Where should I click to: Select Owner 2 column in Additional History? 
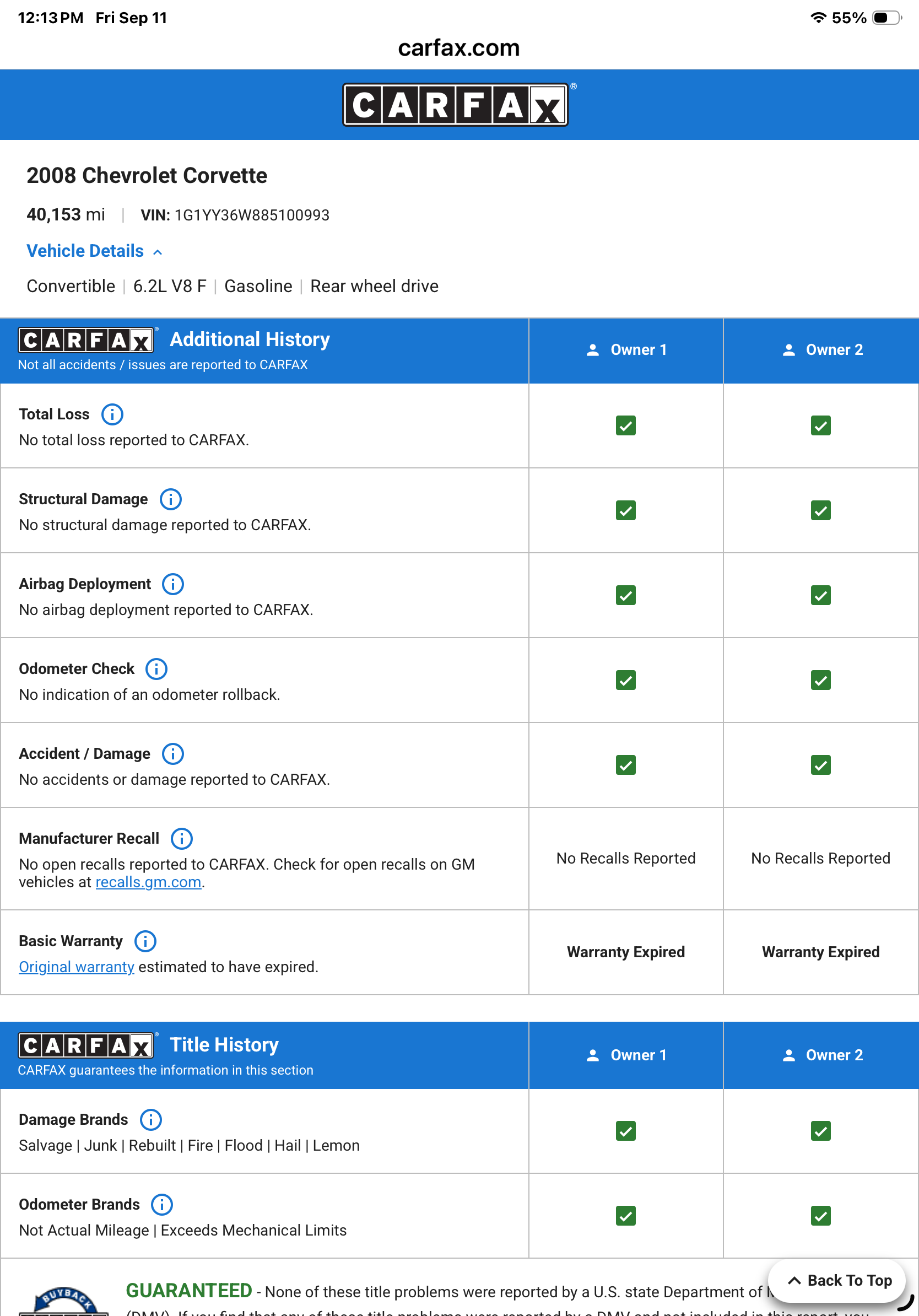tap(821, 350)
